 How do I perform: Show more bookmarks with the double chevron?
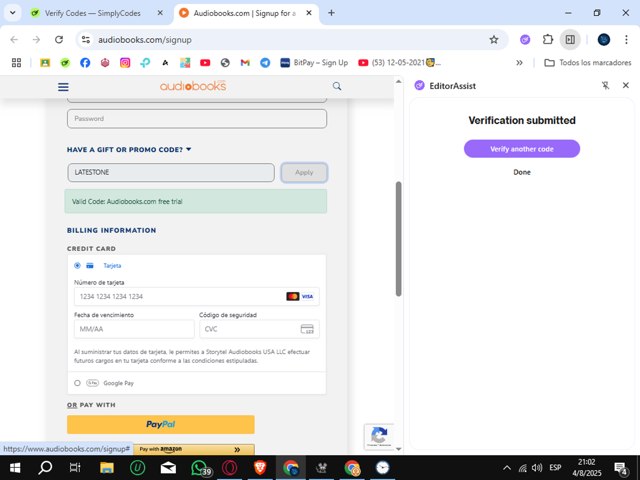point(519,62)
